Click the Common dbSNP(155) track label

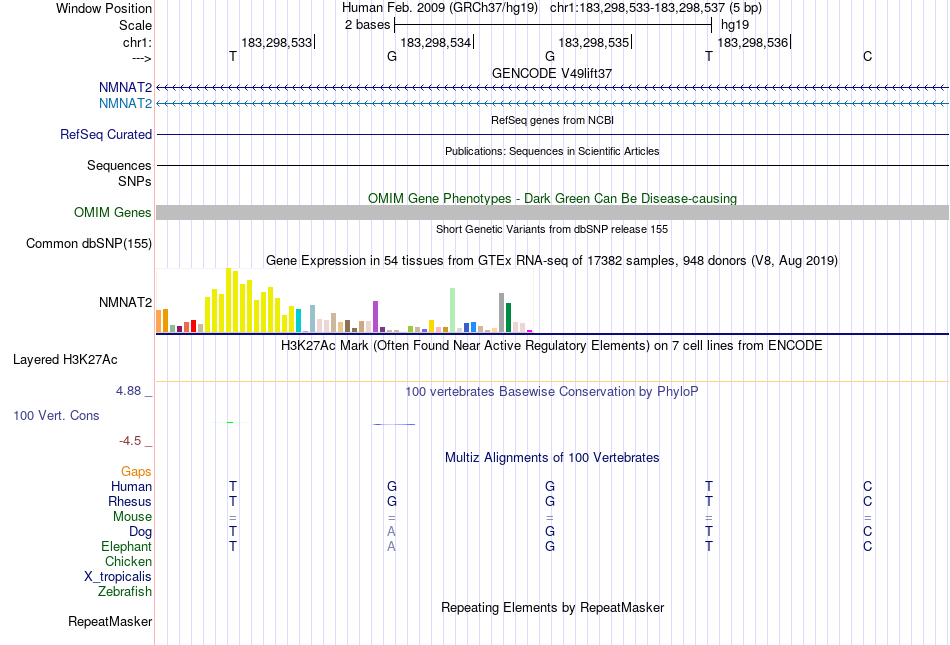point(89,243)
